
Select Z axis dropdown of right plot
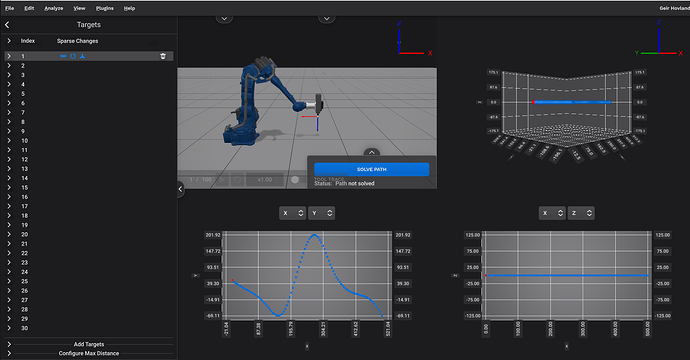point(581,213)
